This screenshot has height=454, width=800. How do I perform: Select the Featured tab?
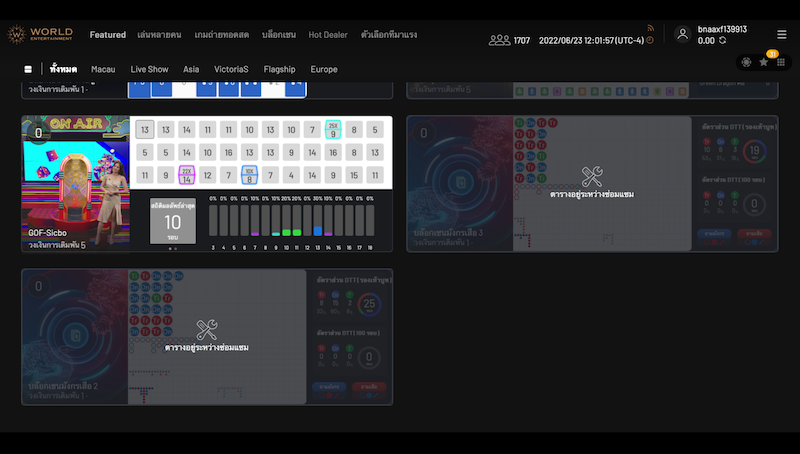tap(108, 35)
